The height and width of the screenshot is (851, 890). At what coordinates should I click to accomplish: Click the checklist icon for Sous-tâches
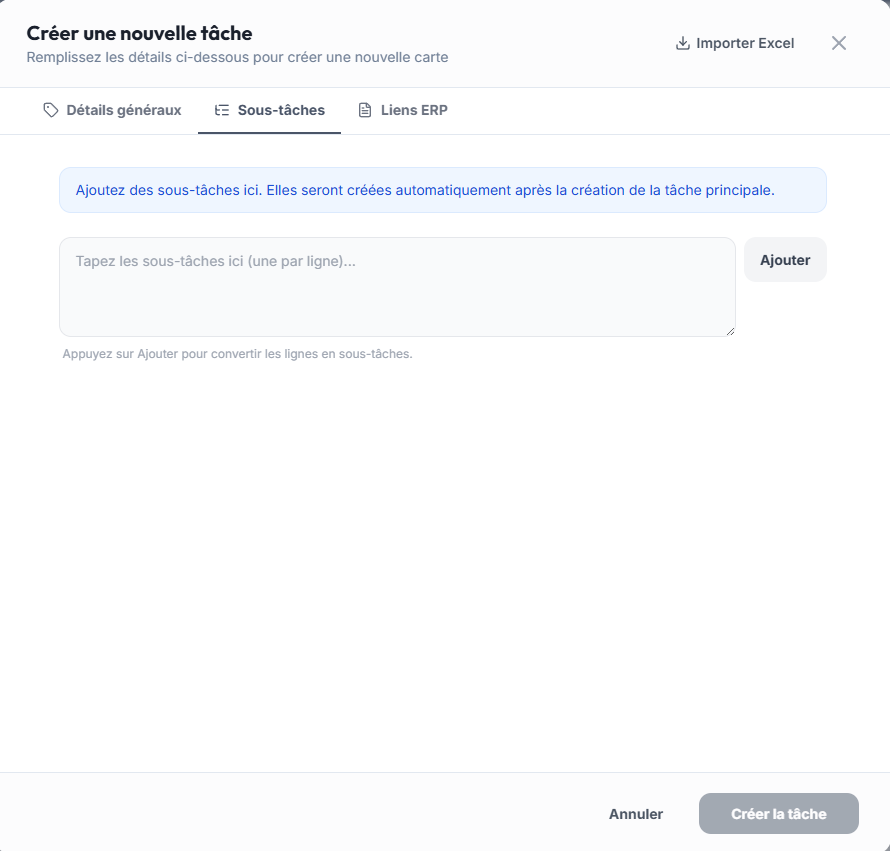point(222,110)
